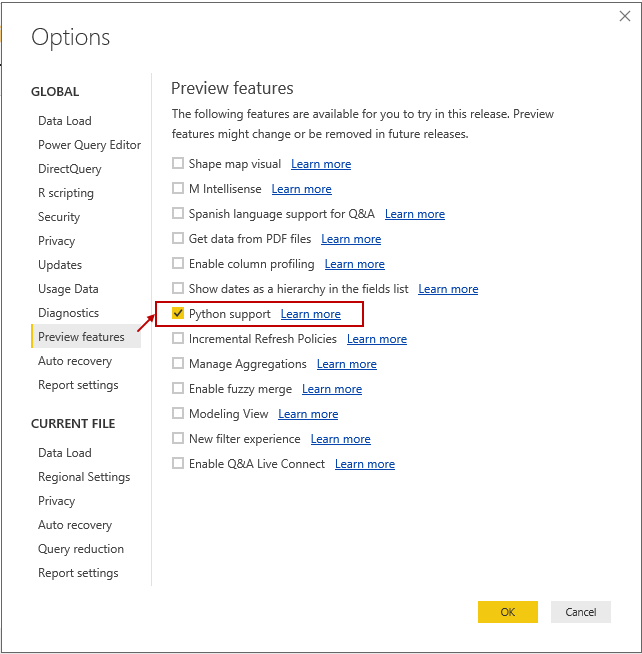The height and width of the screenshot is (654, 642).
Task: Enable the Shape map visual checkbox
Action: (178, 164)
